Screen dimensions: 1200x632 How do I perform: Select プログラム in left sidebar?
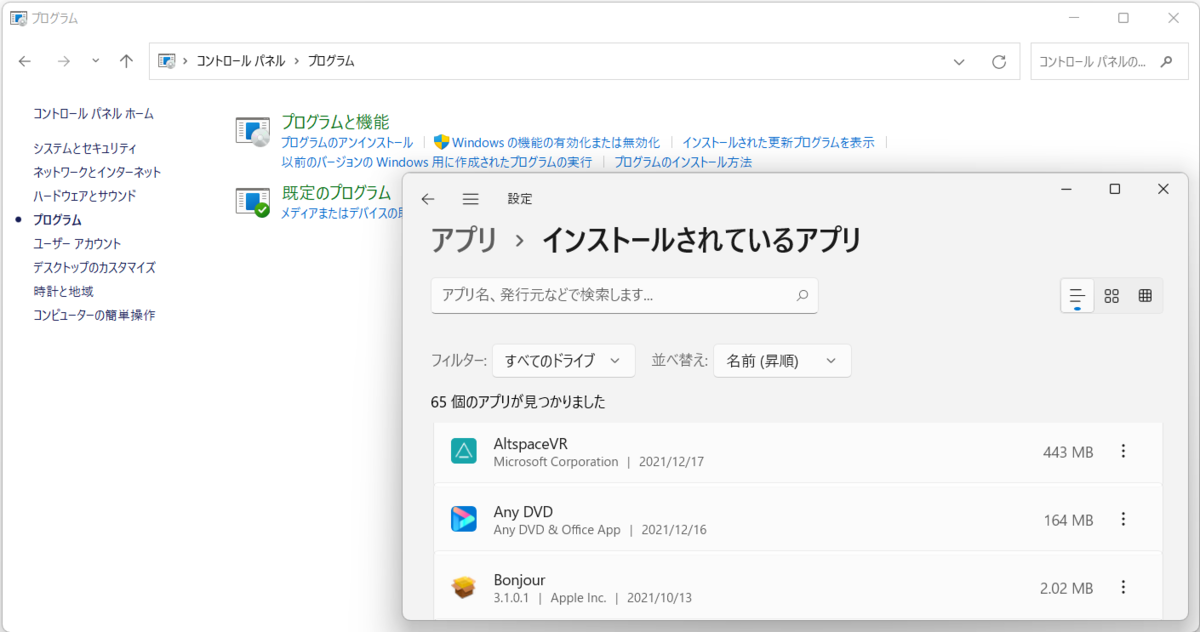(x=57, y=220)
